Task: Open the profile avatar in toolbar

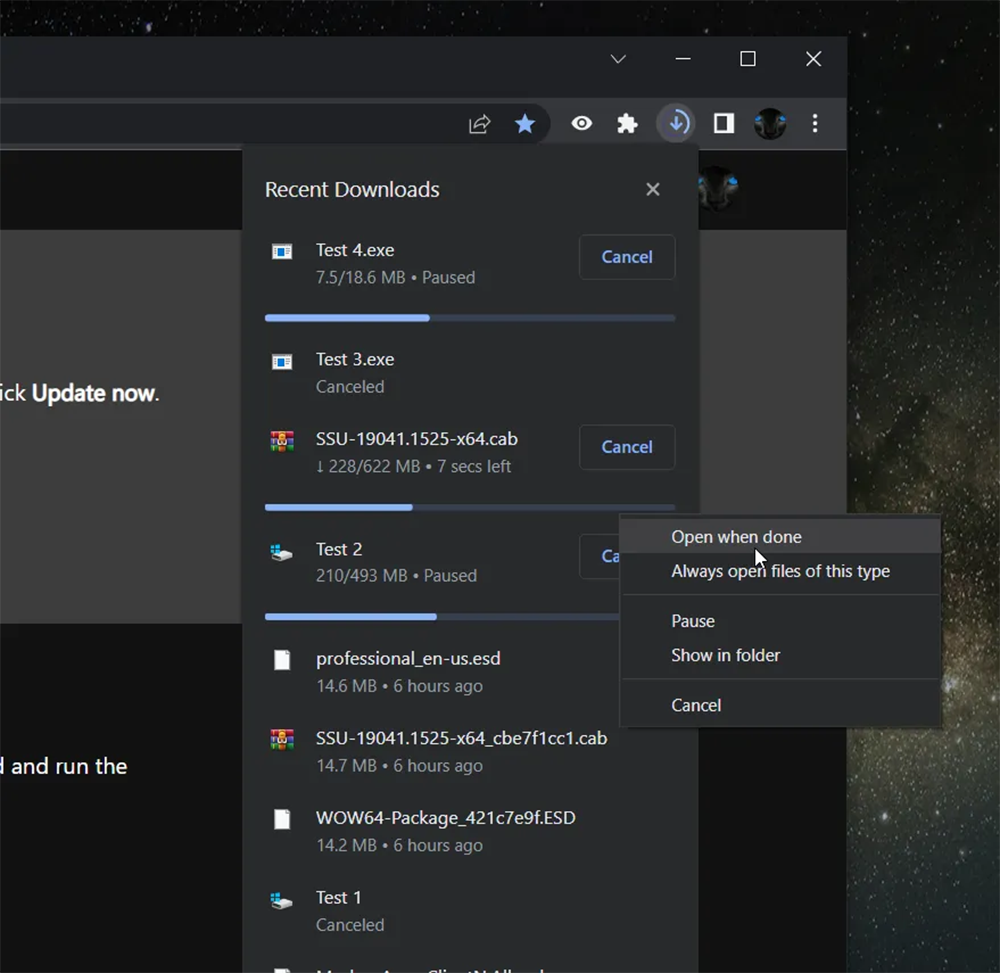Action: (770, 123)
